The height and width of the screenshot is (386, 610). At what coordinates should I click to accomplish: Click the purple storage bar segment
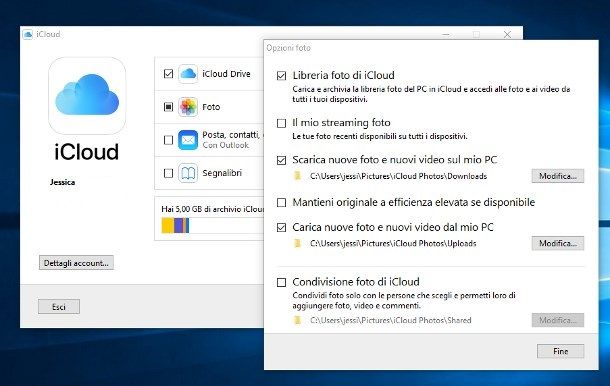click(x=179, y=226)
